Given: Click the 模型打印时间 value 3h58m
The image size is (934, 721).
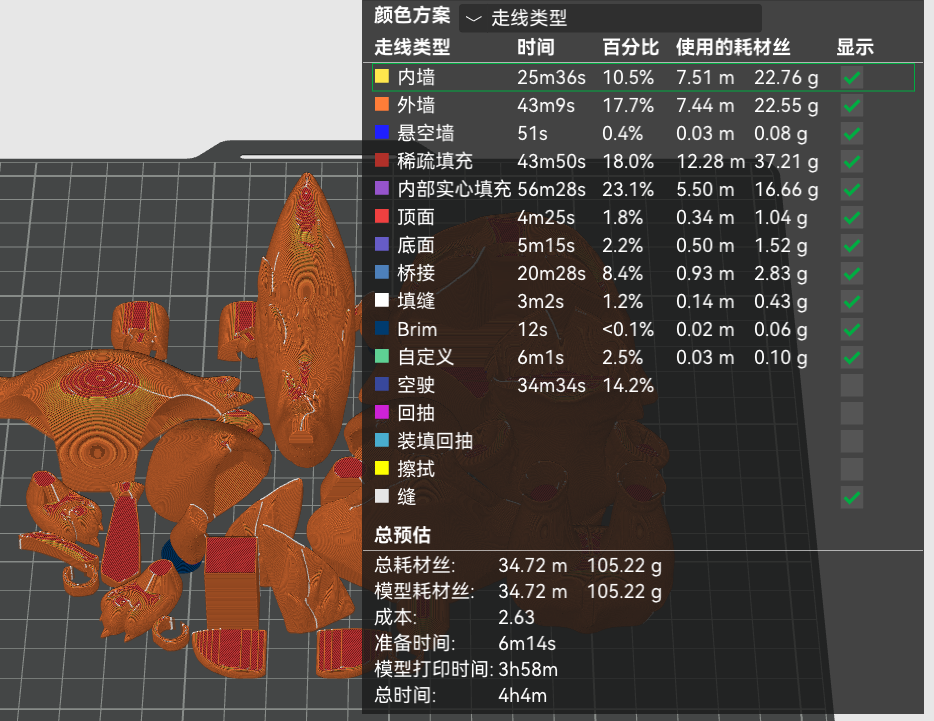Looking at the screenshot, I should [528, 670].
